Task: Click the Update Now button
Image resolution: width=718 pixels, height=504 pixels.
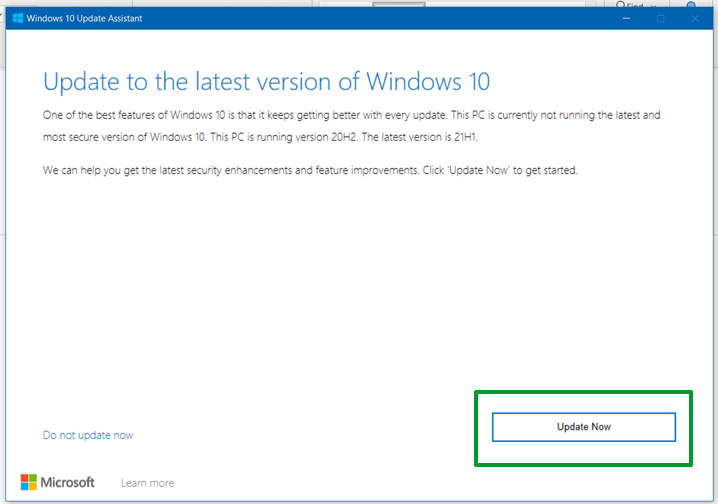Action: (583, 427)
